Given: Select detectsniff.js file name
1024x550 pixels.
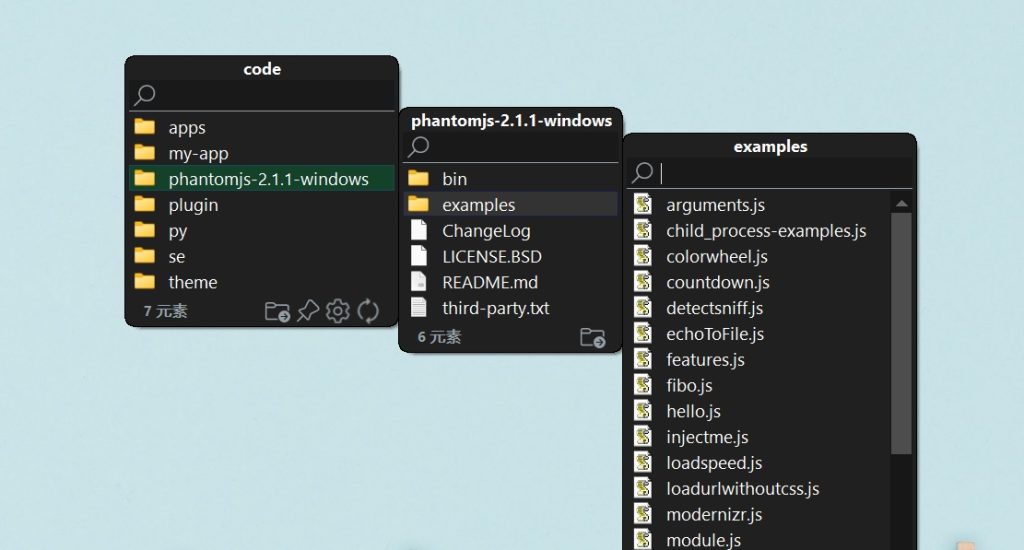Looking at the screenshot, I should pyautogui.click(x=714, y=308).
